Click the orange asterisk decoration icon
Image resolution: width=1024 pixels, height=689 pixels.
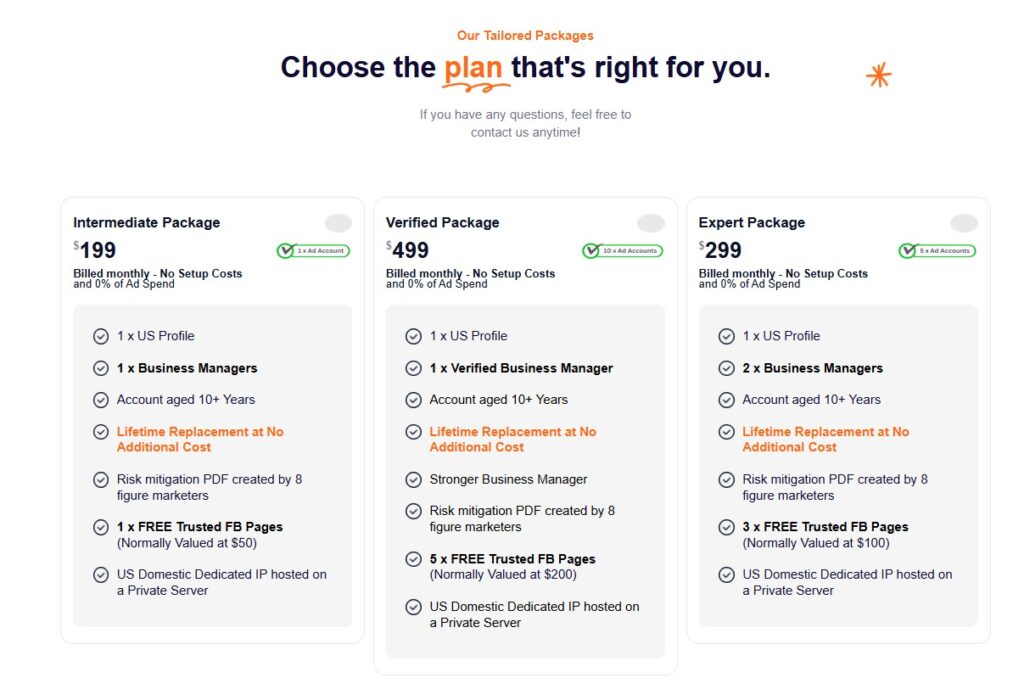[x=878, y=75]
